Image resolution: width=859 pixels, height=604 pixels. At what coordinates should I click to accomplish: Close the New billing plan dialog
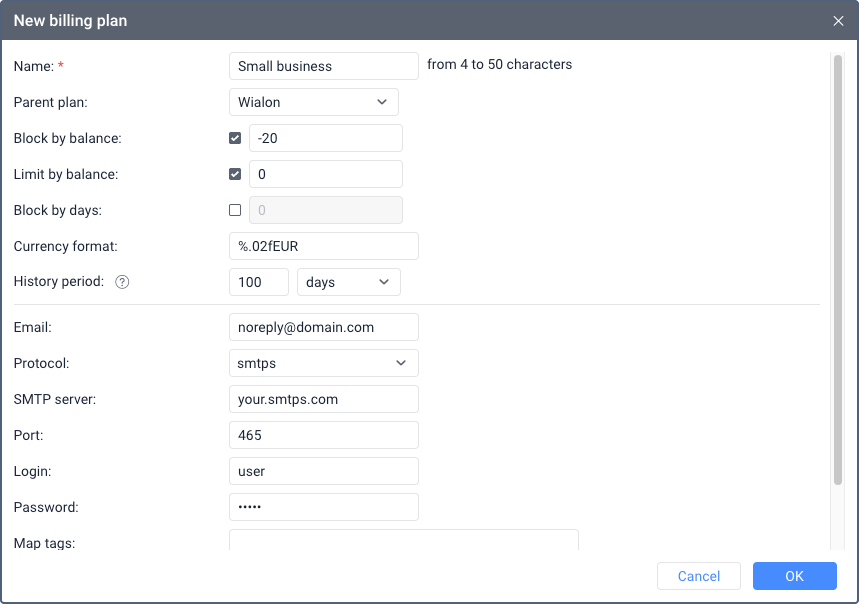[x=838, y=20]
